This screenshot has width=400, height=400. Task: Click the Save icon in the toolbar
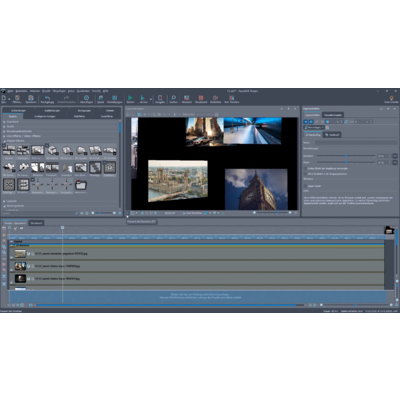(31, 98)
